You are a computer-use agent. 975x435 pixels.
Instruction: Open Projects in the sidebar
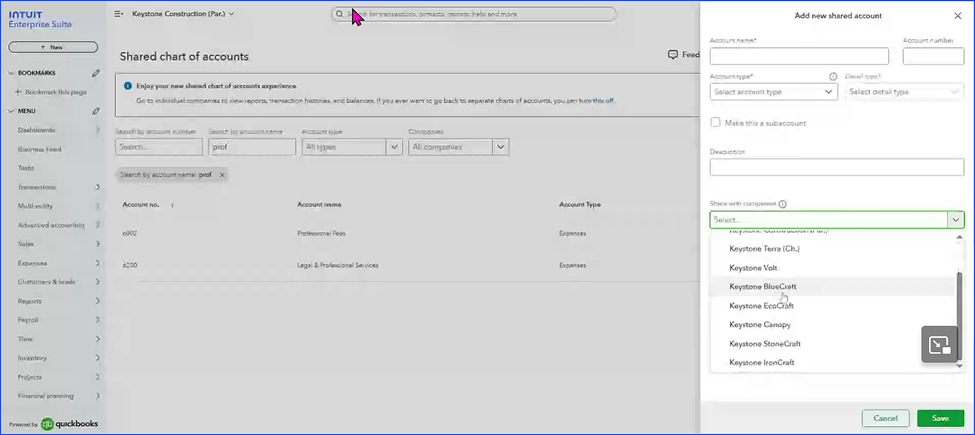click(x=30, y=377)
